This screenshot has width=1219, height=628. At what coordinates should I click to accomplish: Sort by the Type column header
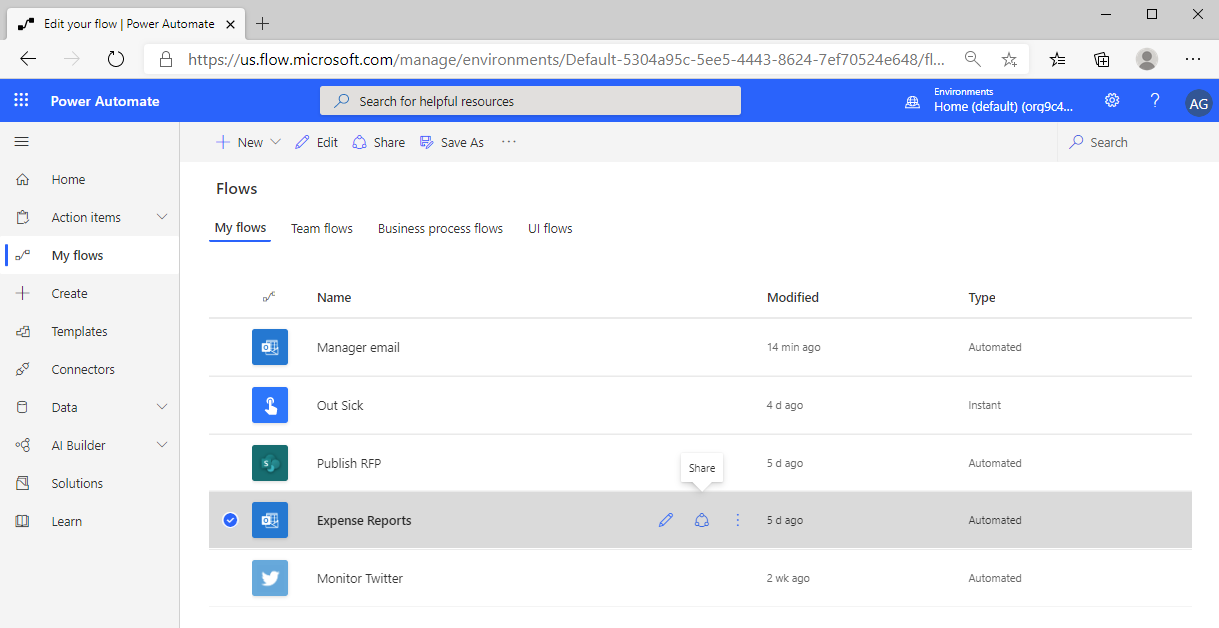982,298
